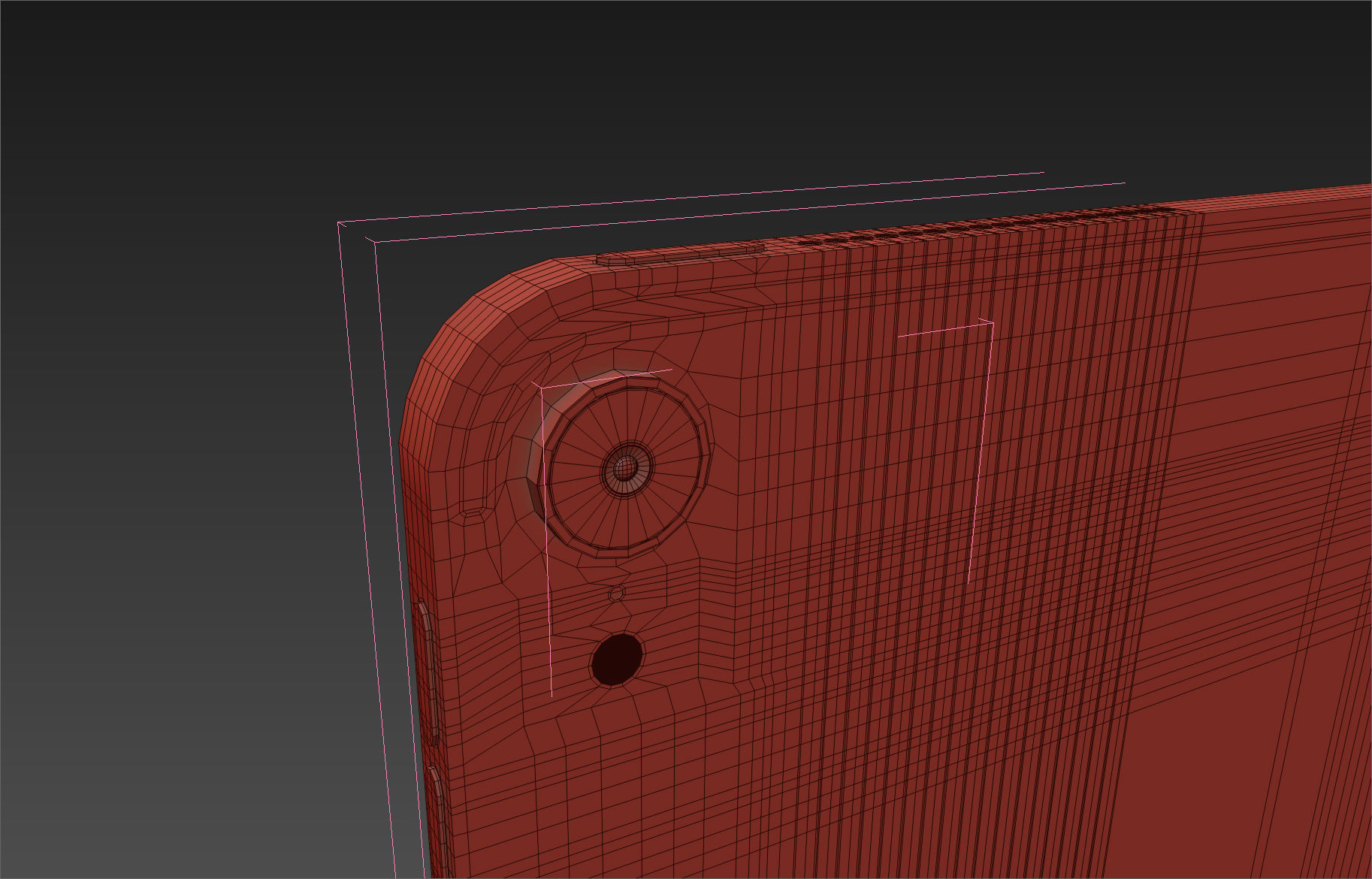The image size is (1372, 879).
Task: Select the upper volume button on the side edge
Action: click(428, 672)
